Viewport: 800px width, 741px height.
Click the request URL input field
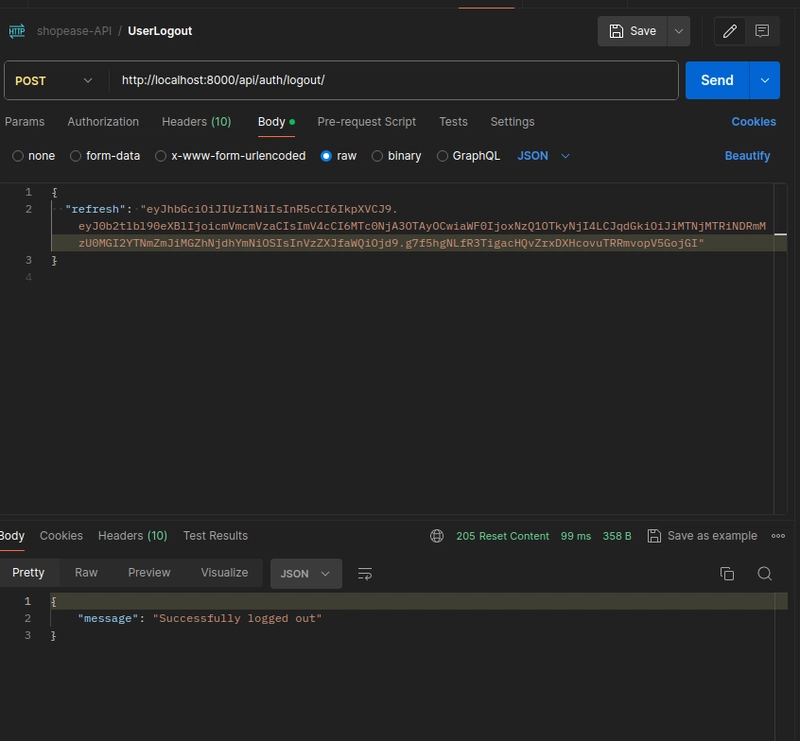click(393, 81)
